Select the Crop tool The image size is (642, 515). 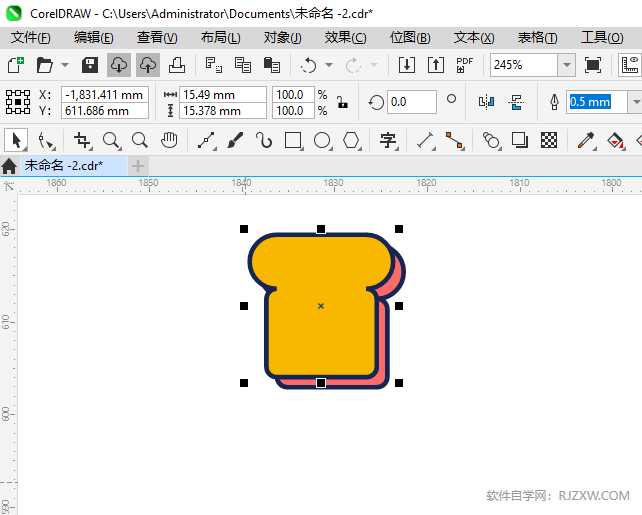tap(82, 141)
